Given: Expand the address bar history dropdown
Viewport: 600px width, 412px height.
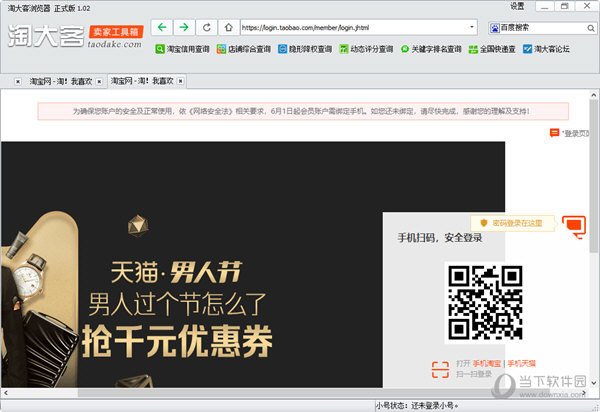Looking at the screenshot, I should click(x=472, y=27).
